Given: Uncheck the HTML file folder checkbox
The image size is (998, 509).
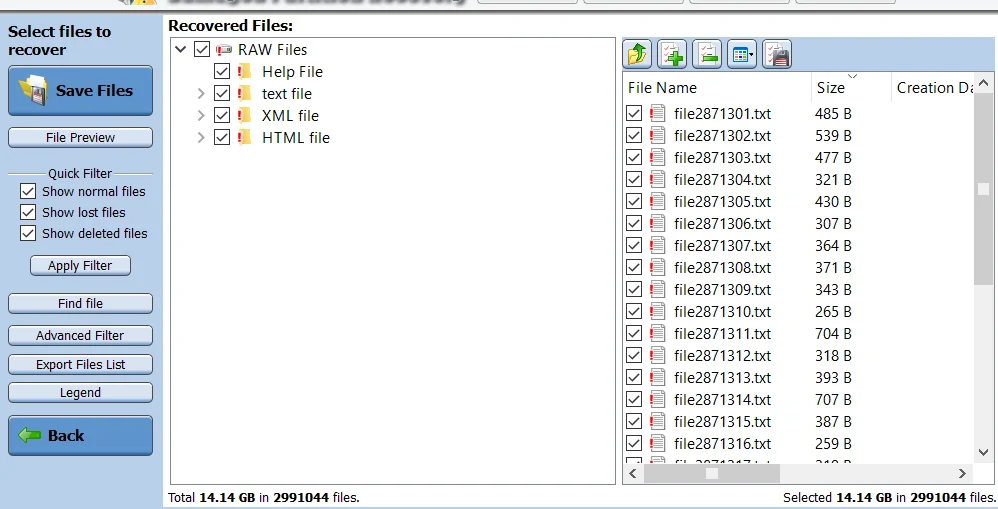Looking at the screenshot, I should 221,137.
